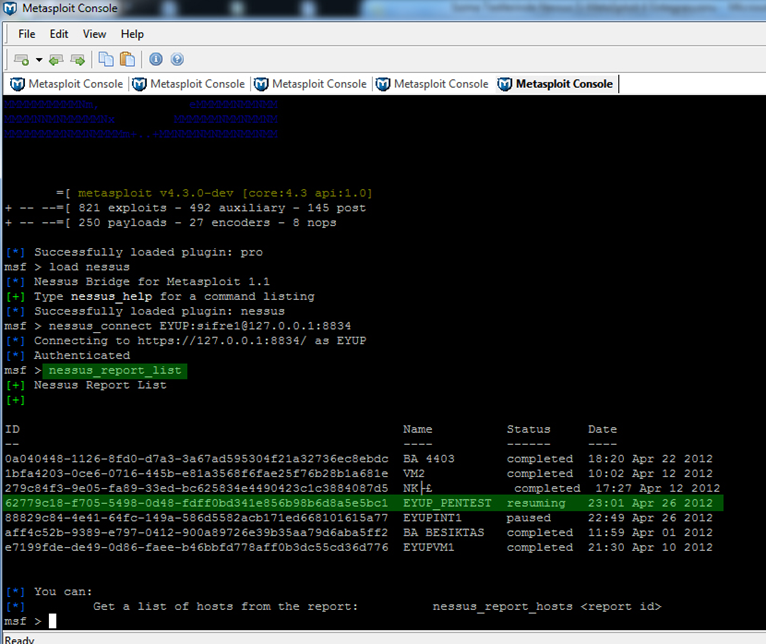Click report ID starting with aff4c52b
The width and height of the screenshot is (766, 644).
tap(197, 532)
